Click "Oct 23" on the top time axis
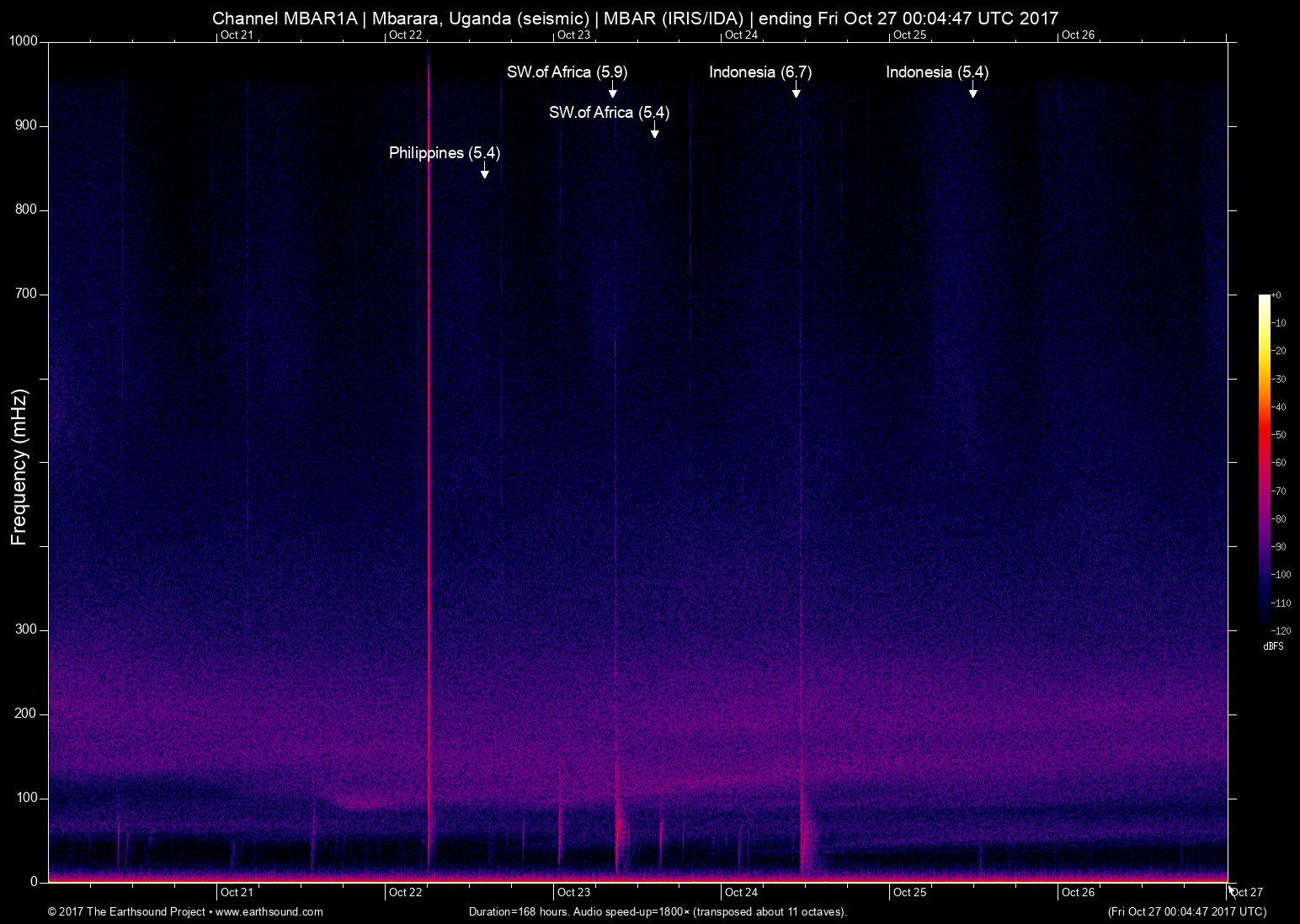Image resolution: width=1300 pixels, height=924 pixels. click(573, 35)
